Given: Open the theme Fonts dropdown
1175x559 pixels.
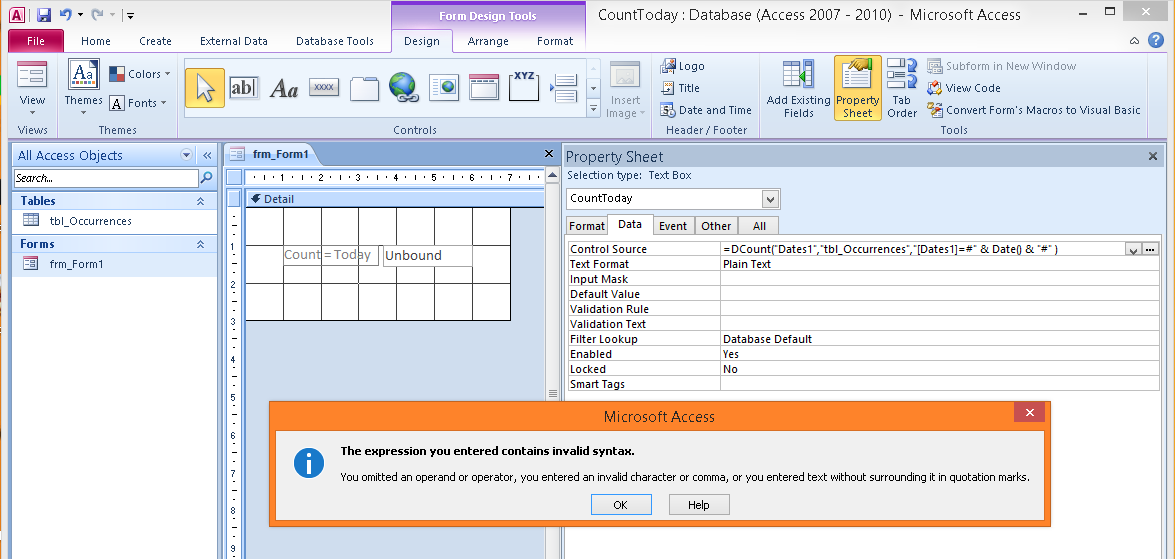Looking at the screenshot, I should point(138,103).
